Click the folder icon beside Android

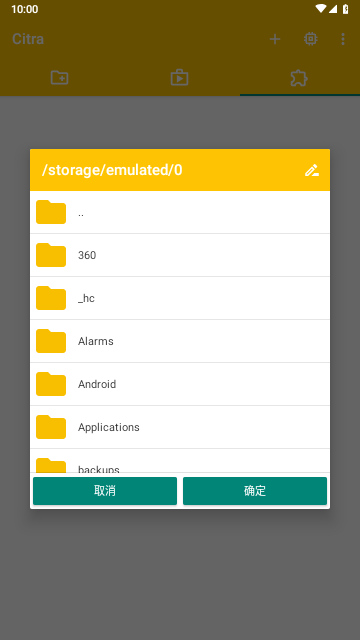(x=51, y=384)
